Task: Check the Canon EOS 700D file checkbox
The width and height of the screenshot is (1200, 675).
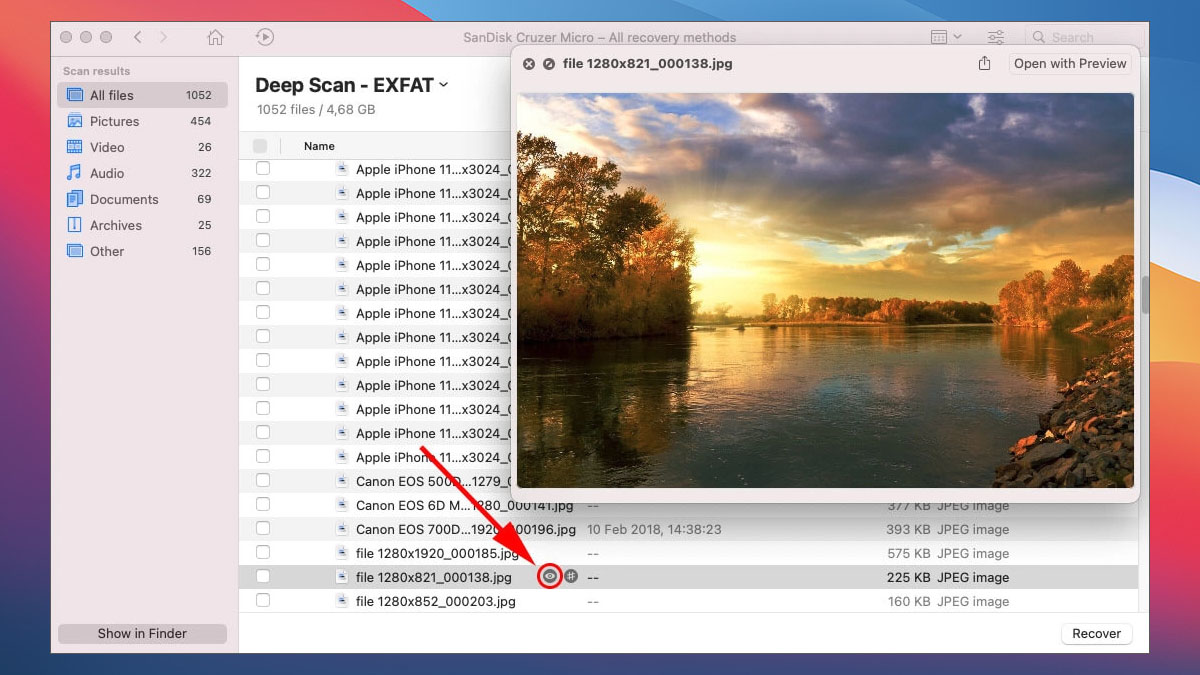Action: click(263, 529)
